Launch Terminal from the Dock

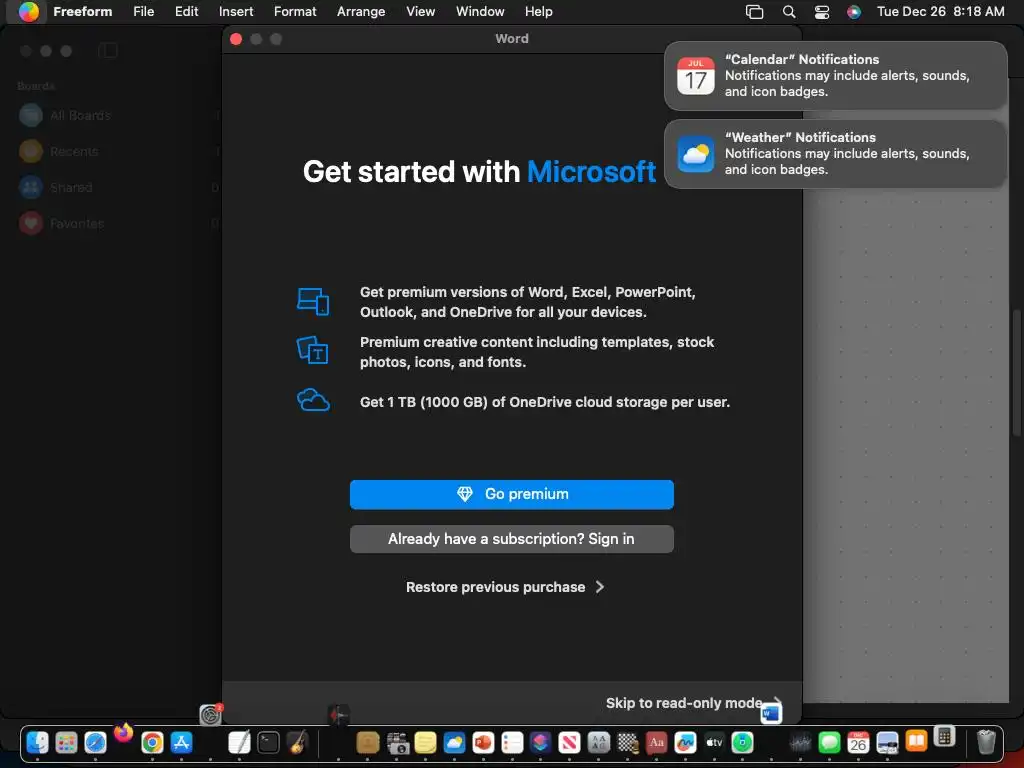coord(268,743)
